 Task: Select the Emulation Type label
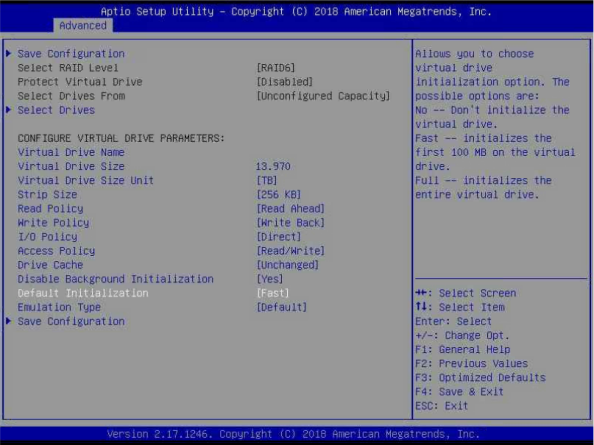(x=59, y=307)
